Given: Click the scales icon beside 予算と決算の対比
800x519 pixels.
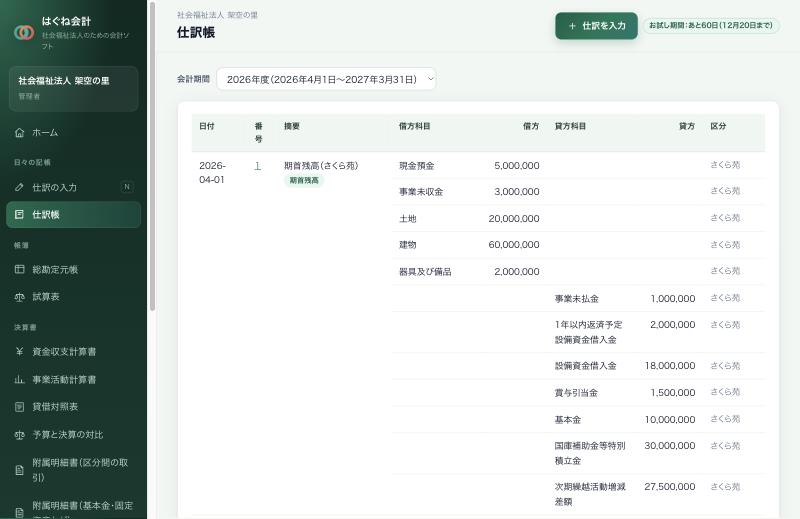Looking at the screenshot, I should [x=19, y=435].
